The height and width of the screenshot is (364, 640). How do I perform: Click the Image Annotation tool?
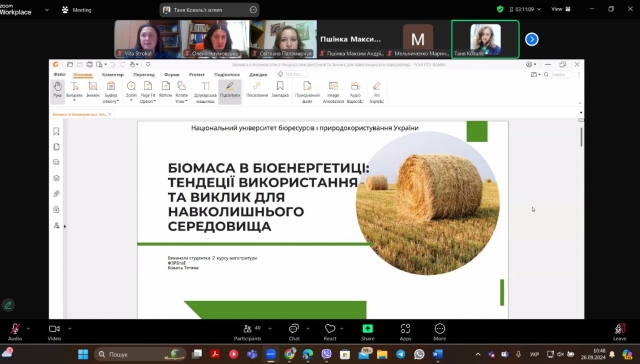click(333, 92)
